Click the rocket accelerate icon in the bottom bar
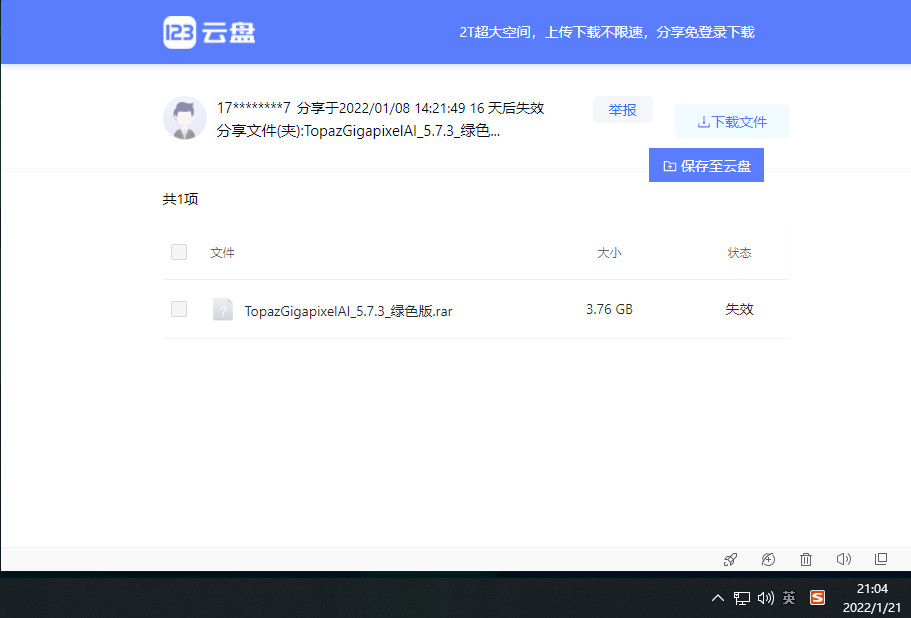Viewport: 911px width, 618px height. click(730, 559)
